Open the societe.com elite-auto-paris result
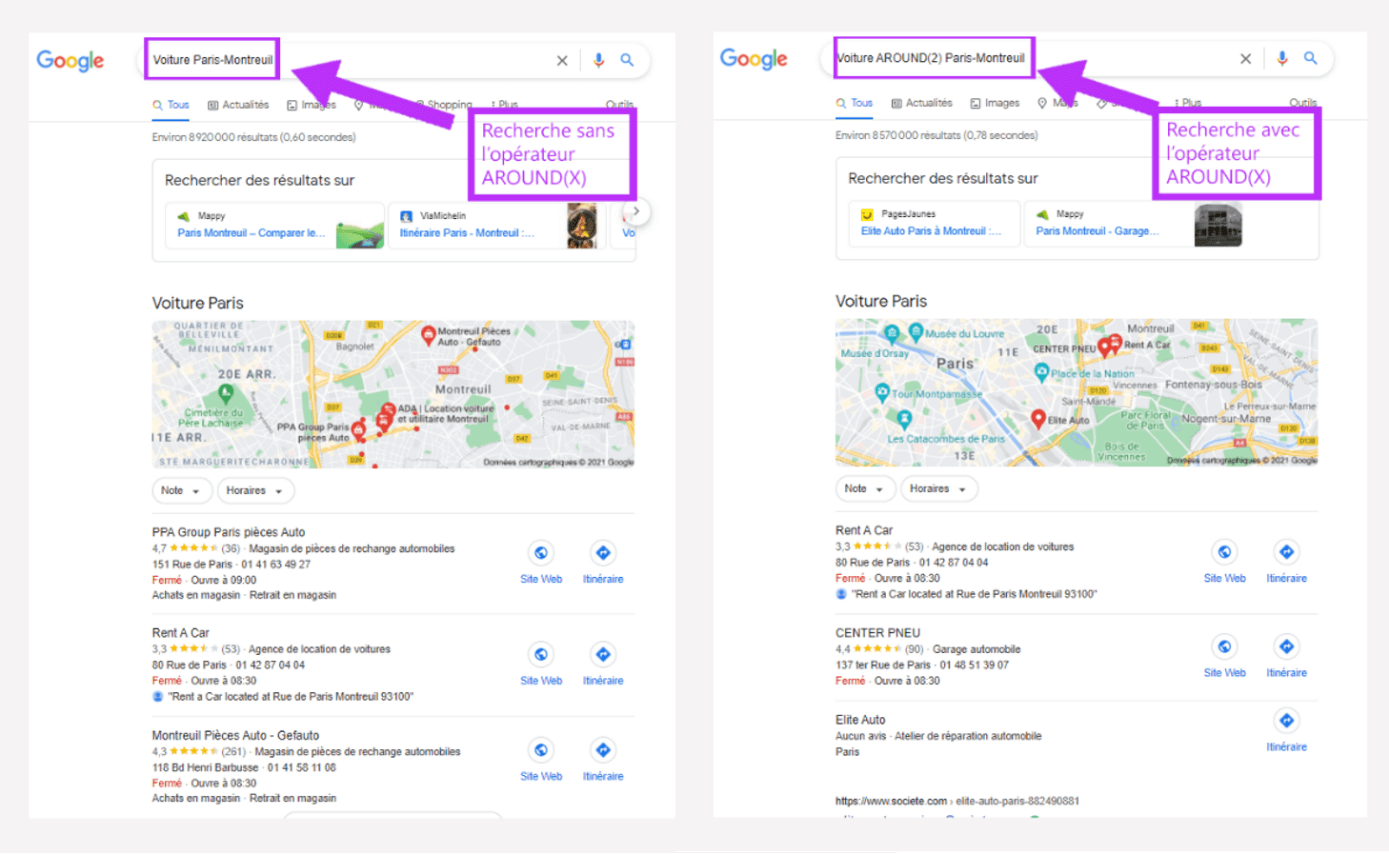 point(957,801)
